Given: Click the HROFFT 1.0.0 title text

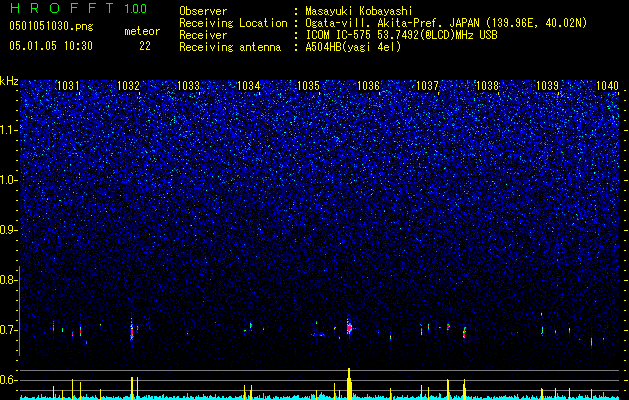Looking at the screenshot, I should click(x=78, y=8).
